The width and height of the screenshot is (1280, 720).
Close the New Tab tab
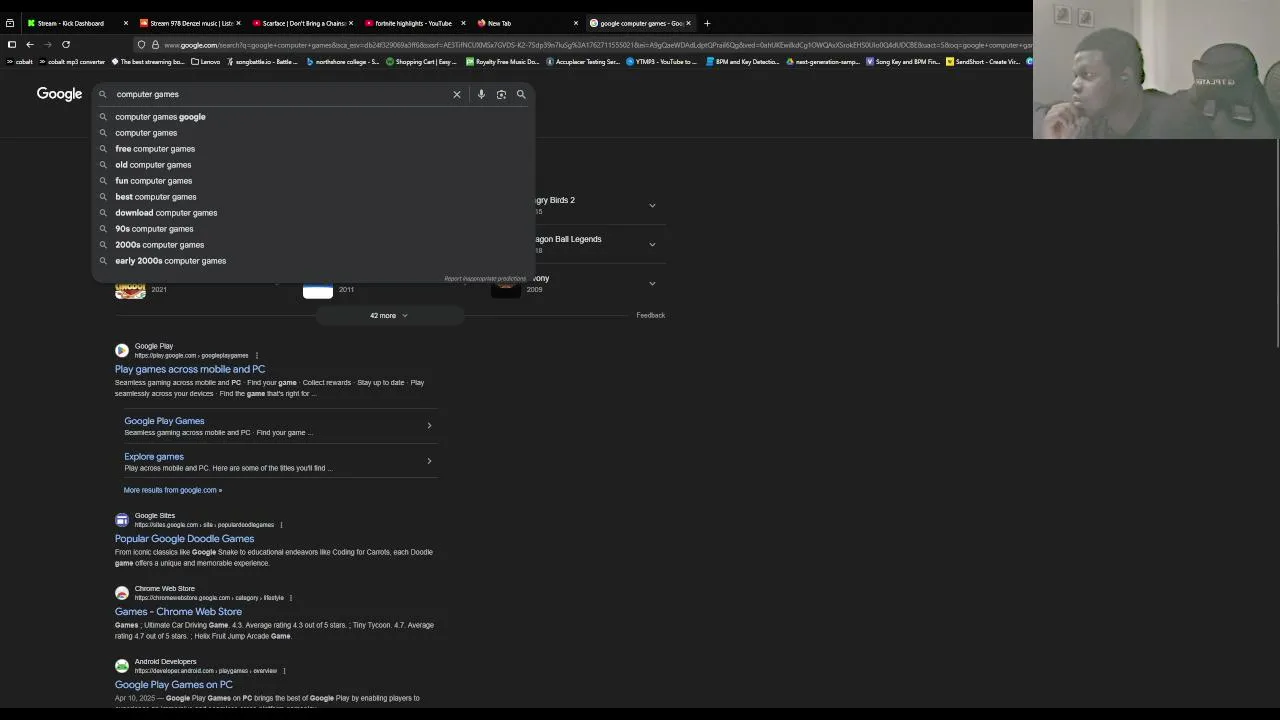[575, 23]
